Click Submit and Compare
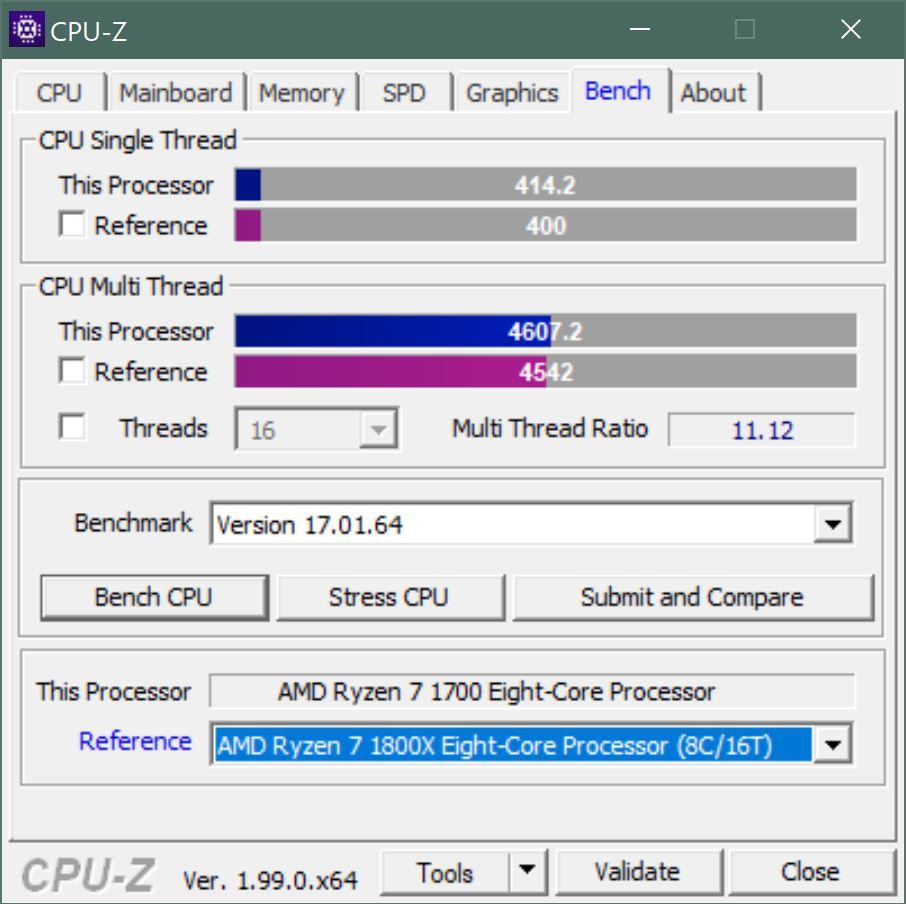906x904 pixels. 692,597
